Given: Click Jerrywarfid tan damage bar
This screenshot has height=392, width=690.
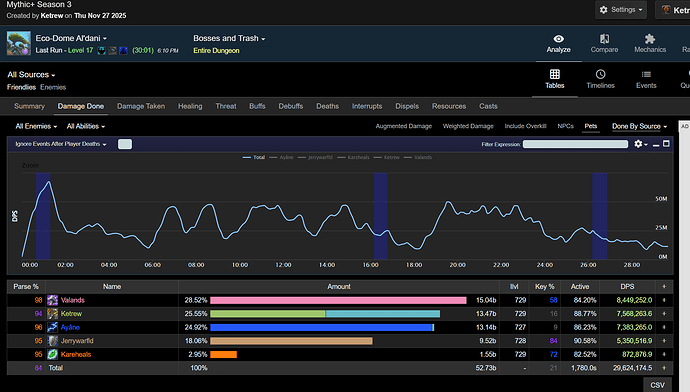Looking at the screenshot, I should coord(291,341).
